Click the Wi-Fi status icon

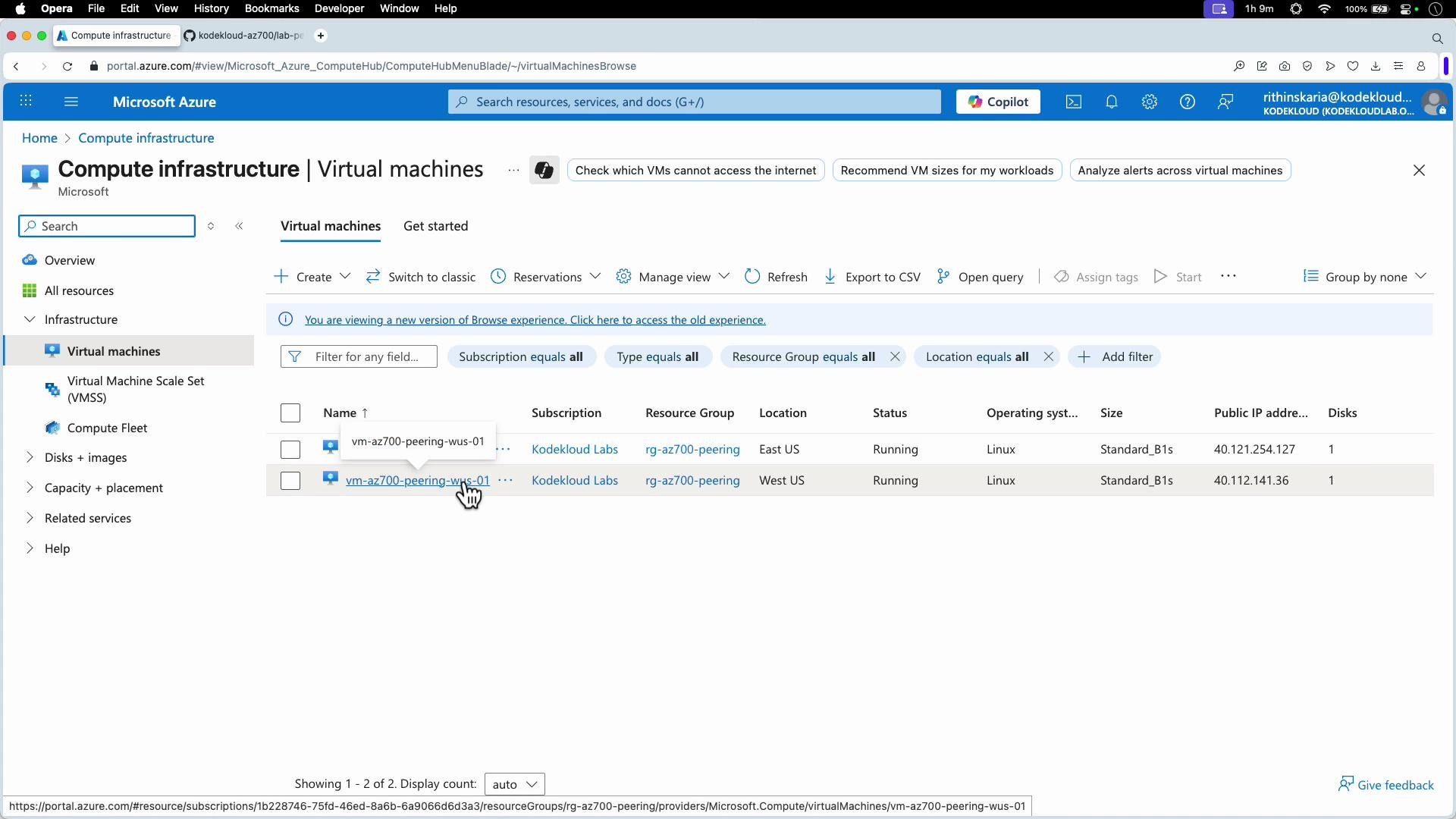(x=1325, y=9)
